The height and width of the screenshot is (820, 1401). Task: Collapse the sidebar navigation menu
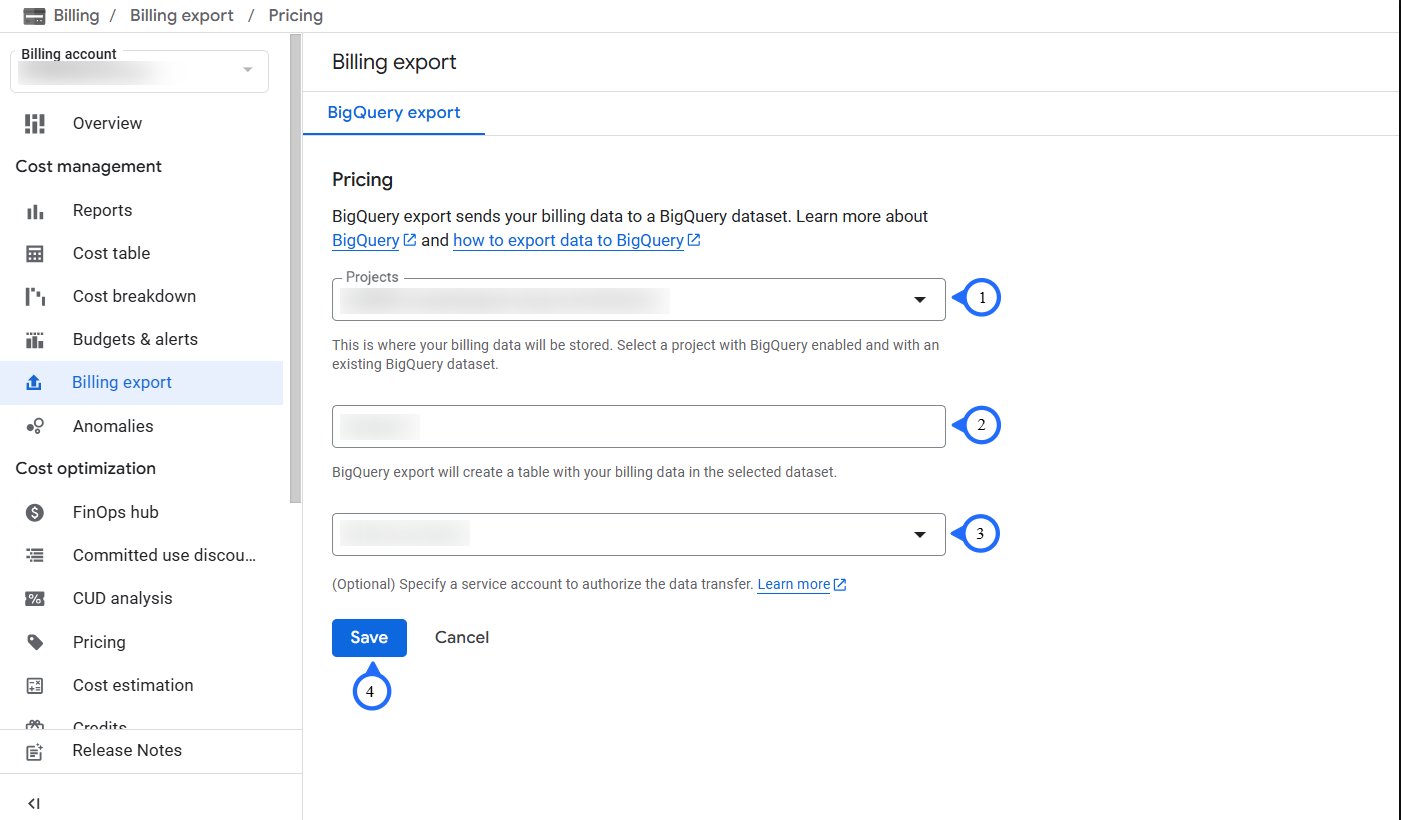click(34, 803)
